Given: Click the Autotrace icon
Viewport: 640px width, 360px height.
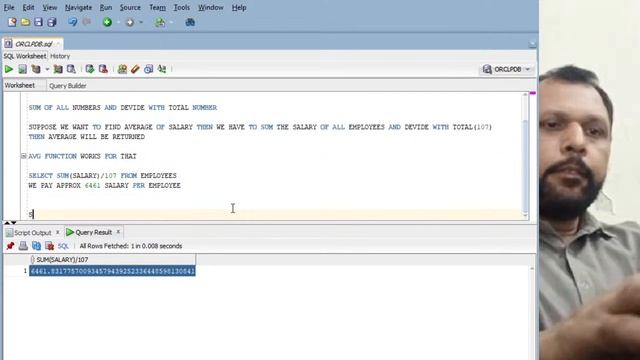Looking at the screenshot, I should 58,69.
